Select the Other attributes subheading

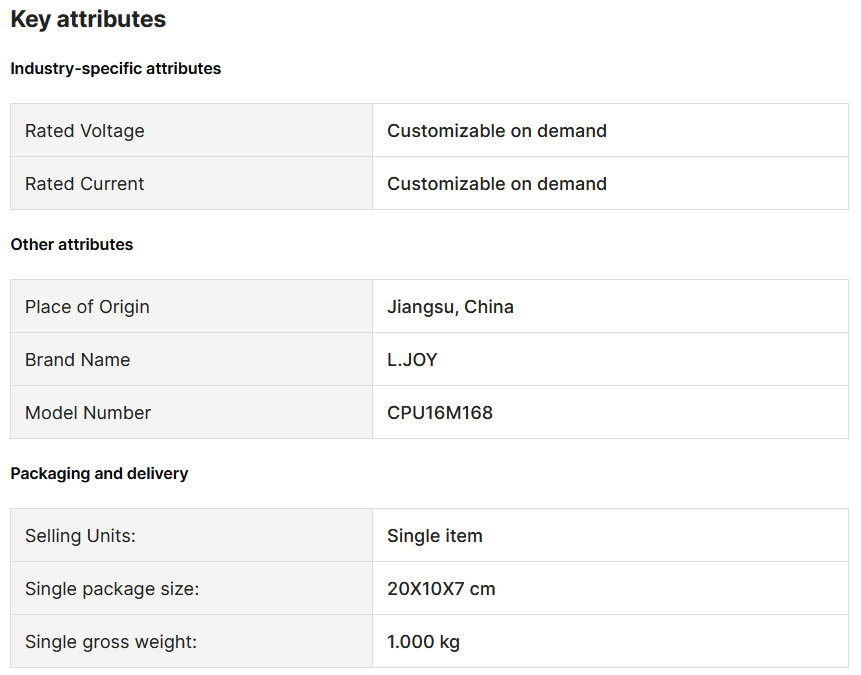pos(71,244)
